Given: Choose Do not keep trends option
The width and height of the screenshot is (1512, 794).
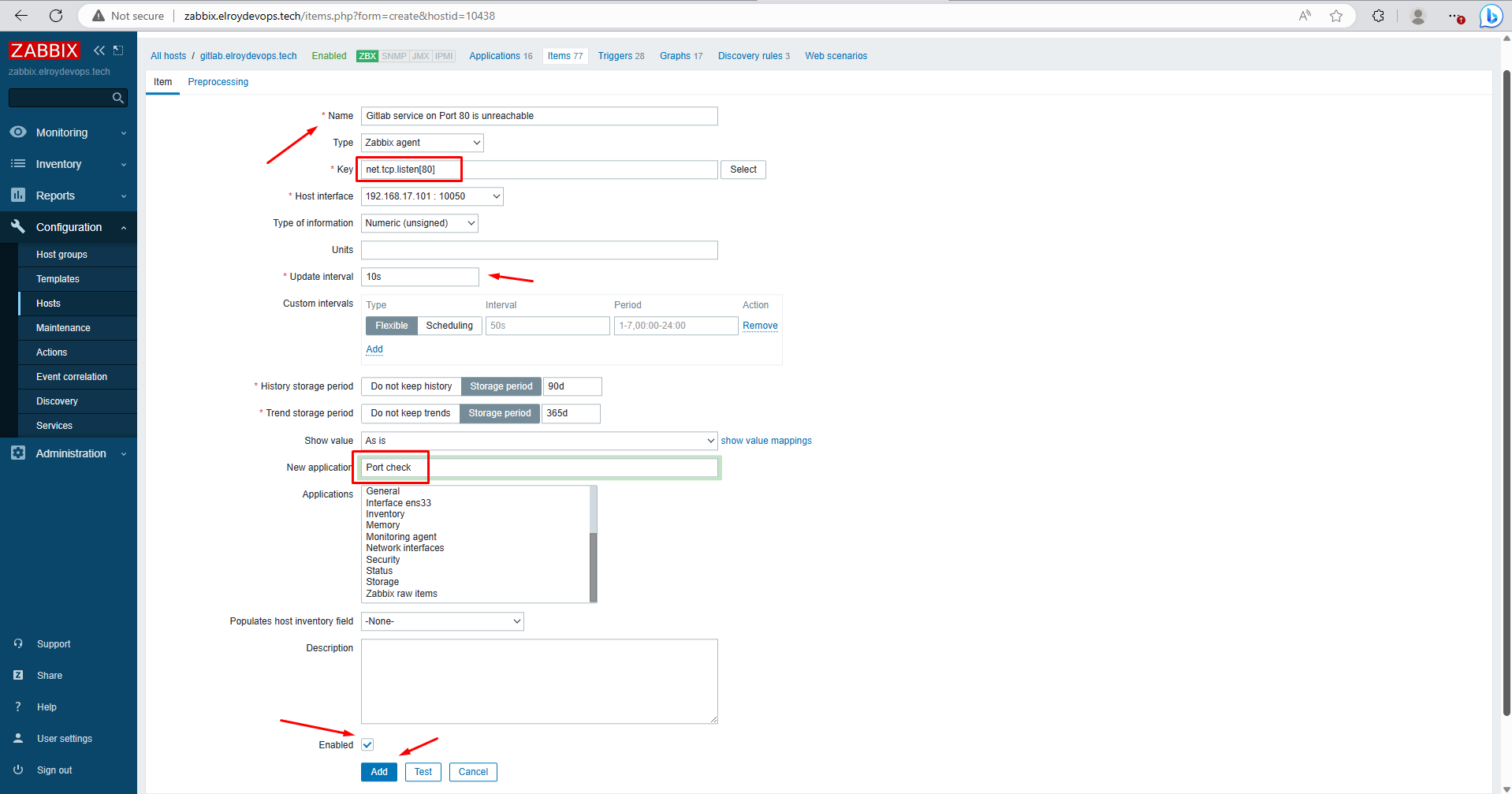Looking at the screenshot, I should tap(411, 413).
